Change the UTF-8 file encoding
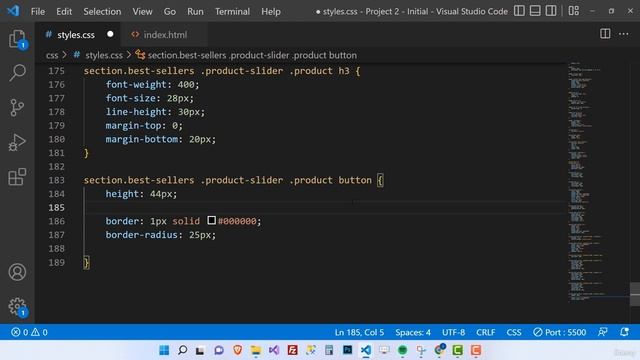 point(453,332)
